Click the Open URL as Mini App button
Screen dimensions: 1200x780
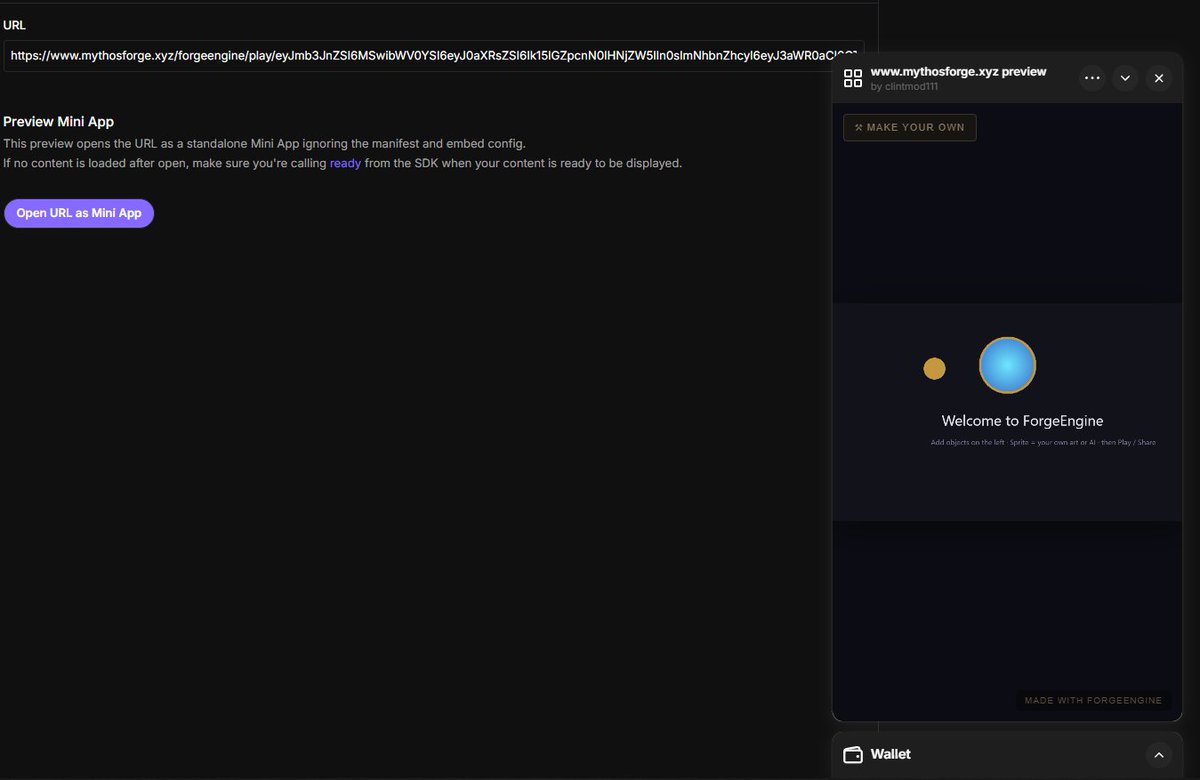tap(79, 213)
